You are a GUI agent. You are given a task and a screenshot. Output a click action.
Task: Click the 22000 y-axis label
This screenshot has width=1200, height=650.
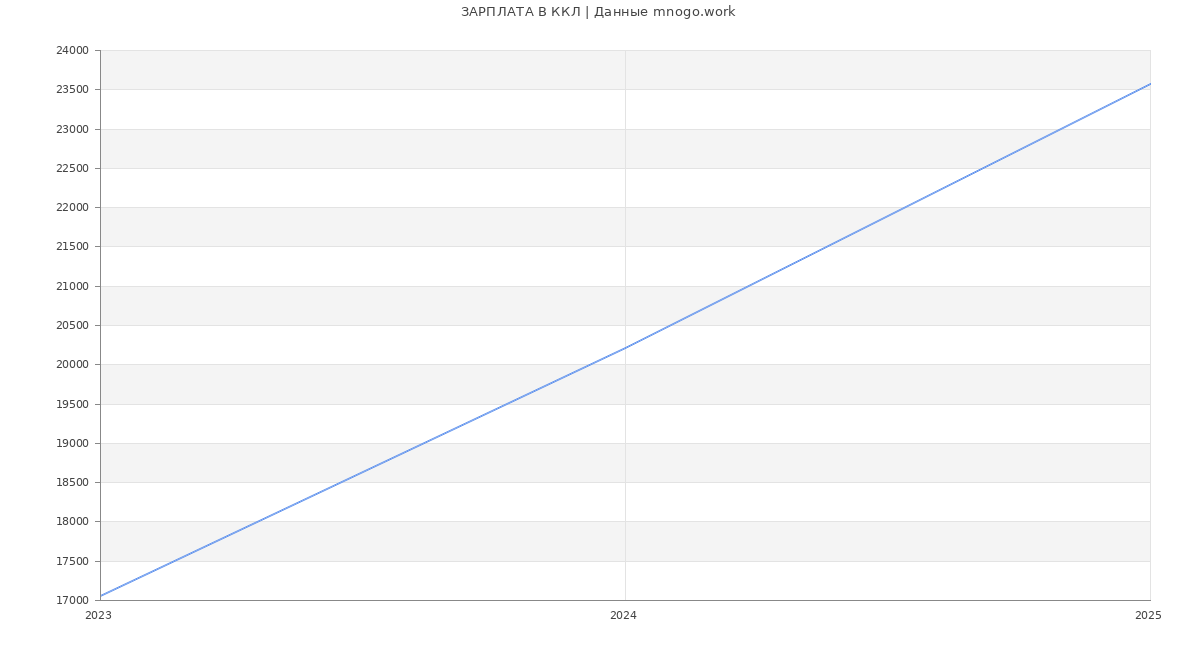(x=72, y=208)
